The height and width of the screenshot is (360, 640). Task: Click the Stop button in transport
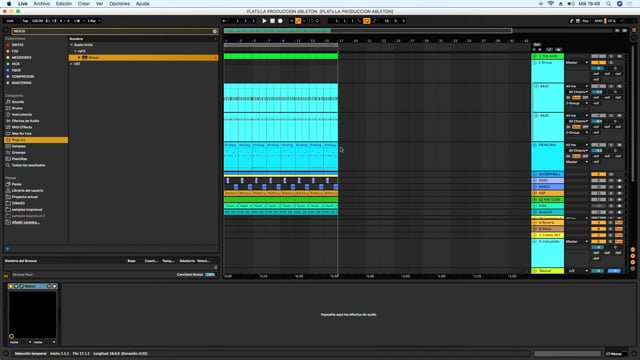[x=272, y=21]
